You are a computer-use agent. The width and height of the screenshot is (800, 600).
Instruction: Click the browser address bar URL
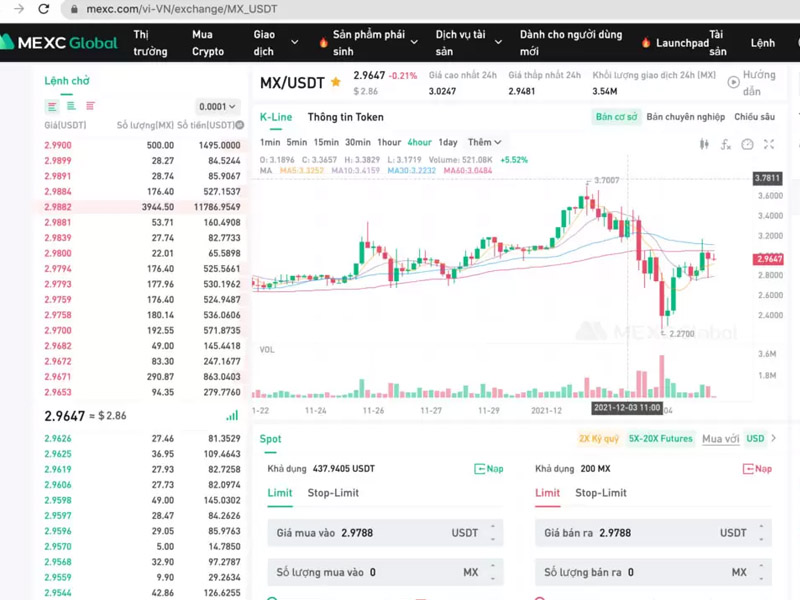tap(182, 9)
